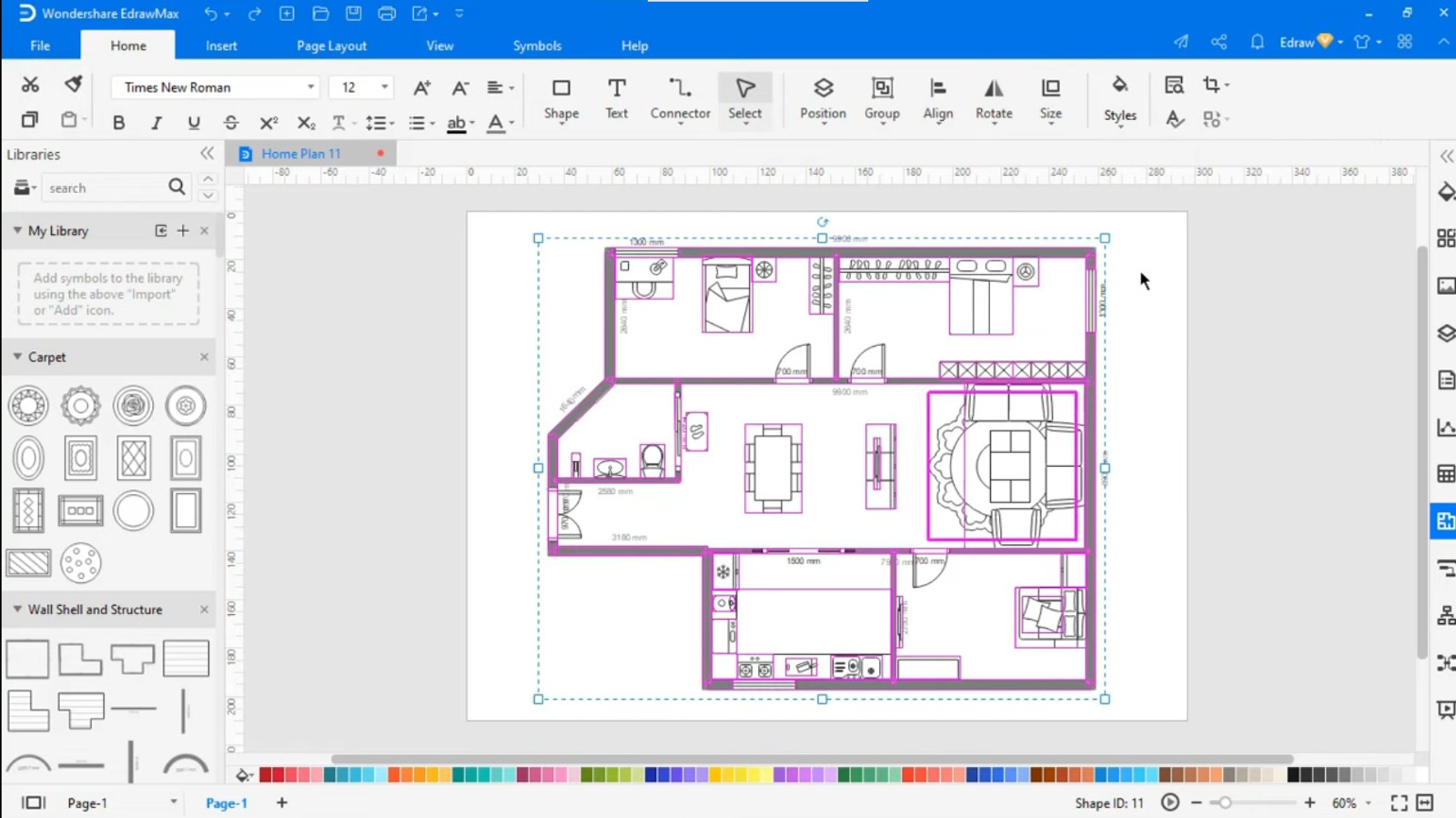Click the zoom in plus button
This screenshot has width=1456, height=818.
tap(1309, 803)
